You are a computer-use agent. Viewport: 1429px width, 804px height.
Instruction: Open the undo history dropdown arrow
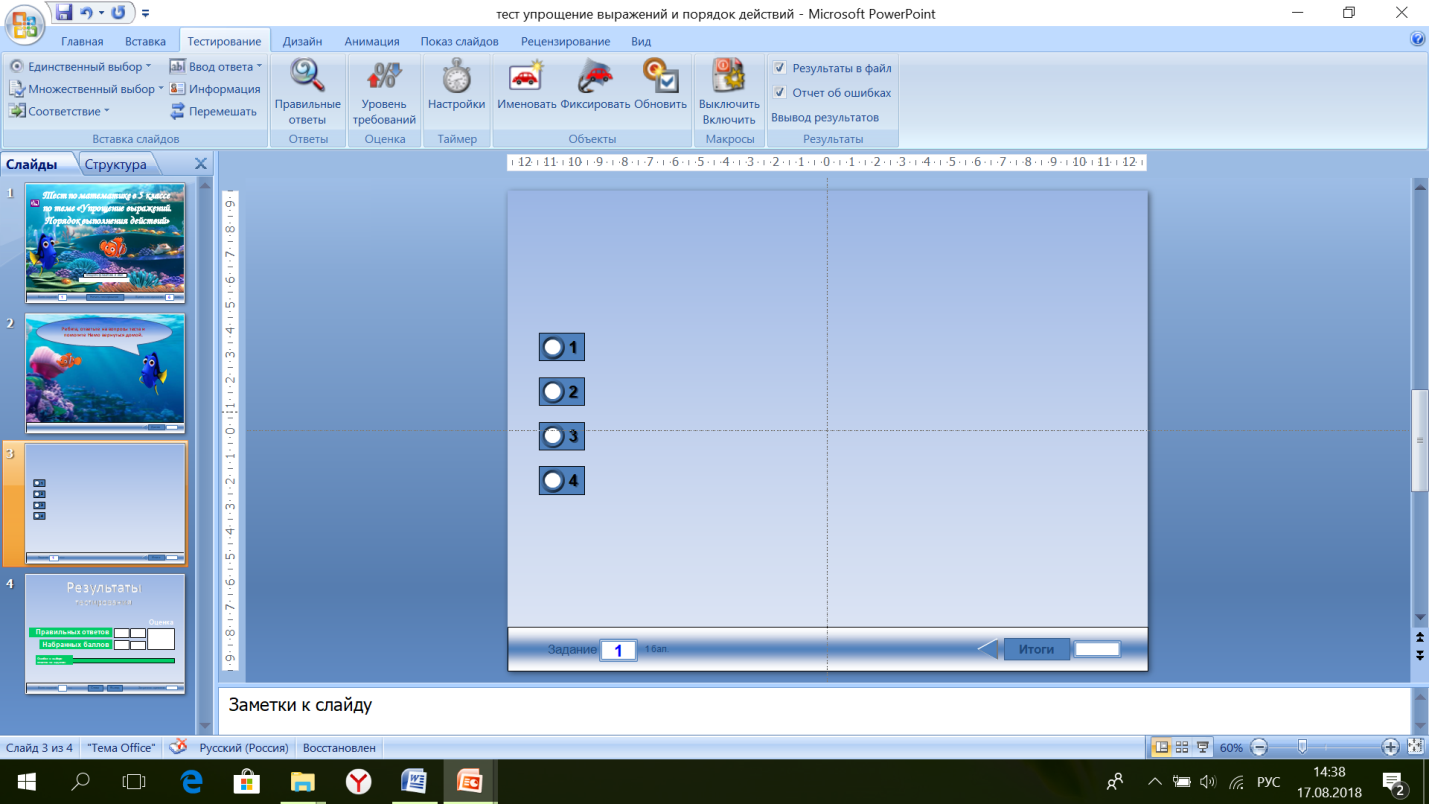coord(100,13)
